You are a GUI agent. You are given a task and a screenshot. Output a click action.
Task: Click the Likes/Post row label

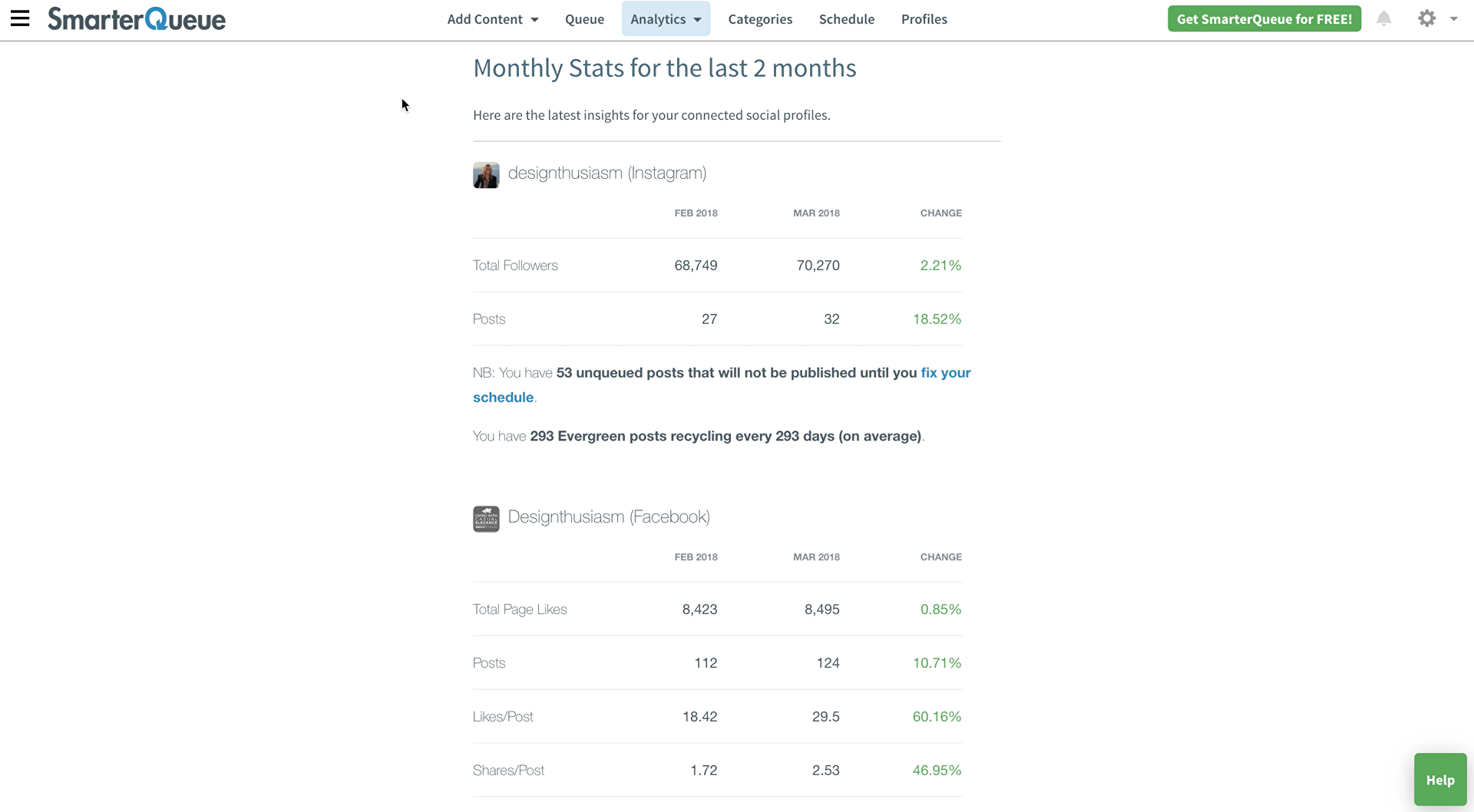pos(503,717)
